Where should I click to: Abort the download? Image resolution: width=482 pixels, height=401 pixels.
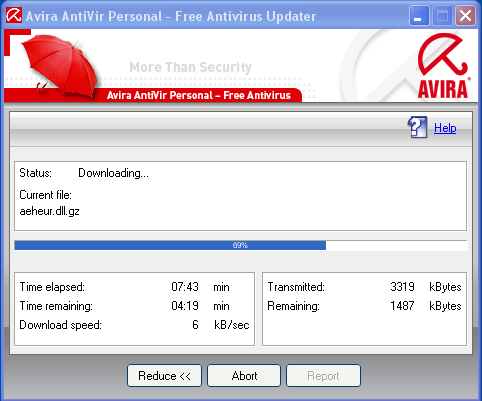[x=244, y=376]
